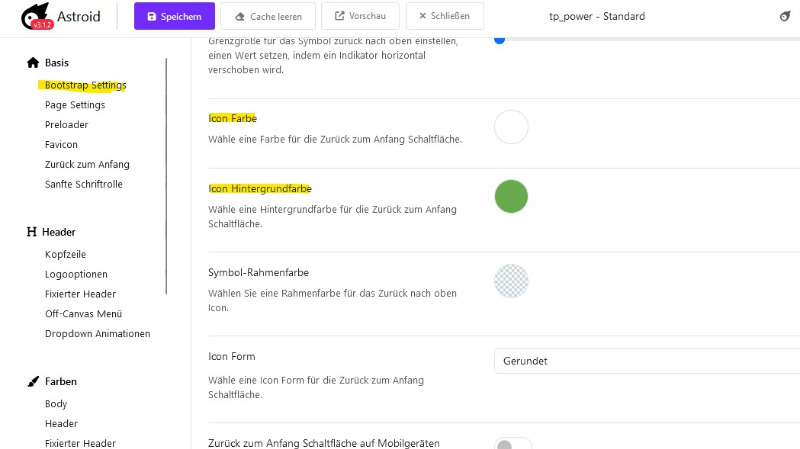Click the transparent Symbol-Rahmenfarbe swatch
The height and width of the screenshot is (449, 800).
(x=511, y=281)
